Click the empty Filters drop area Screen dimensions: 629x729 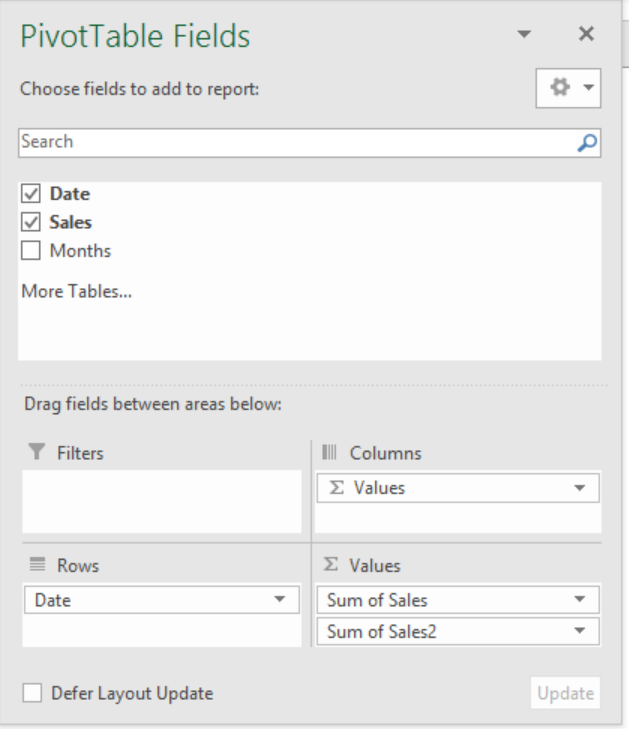tap(162, 501)
